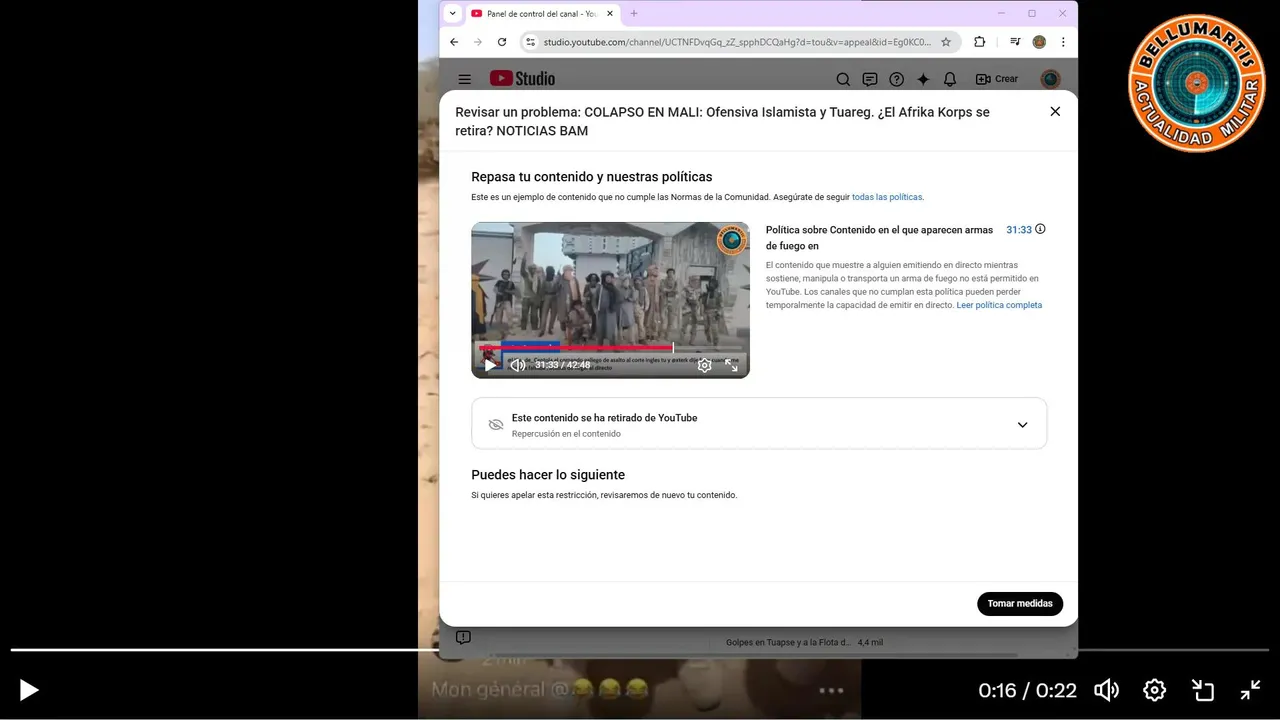Click the outer player rotate screen icon
The image size is (1280, 720).
tap(1203, 690)
